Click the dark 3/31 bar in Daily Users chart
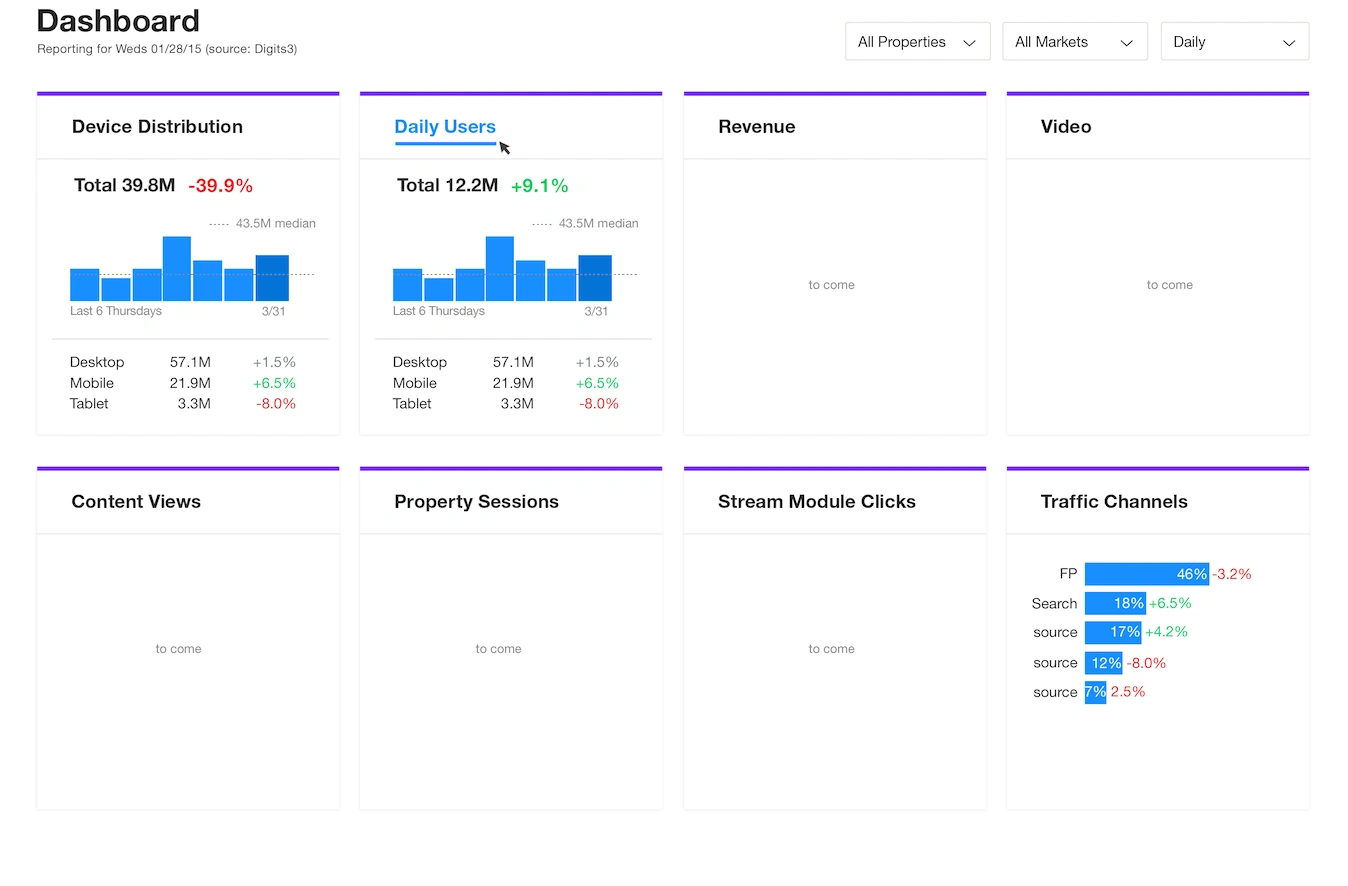Image resolution: width=1348 pixels, height=886 pixels. coord(595,278)
